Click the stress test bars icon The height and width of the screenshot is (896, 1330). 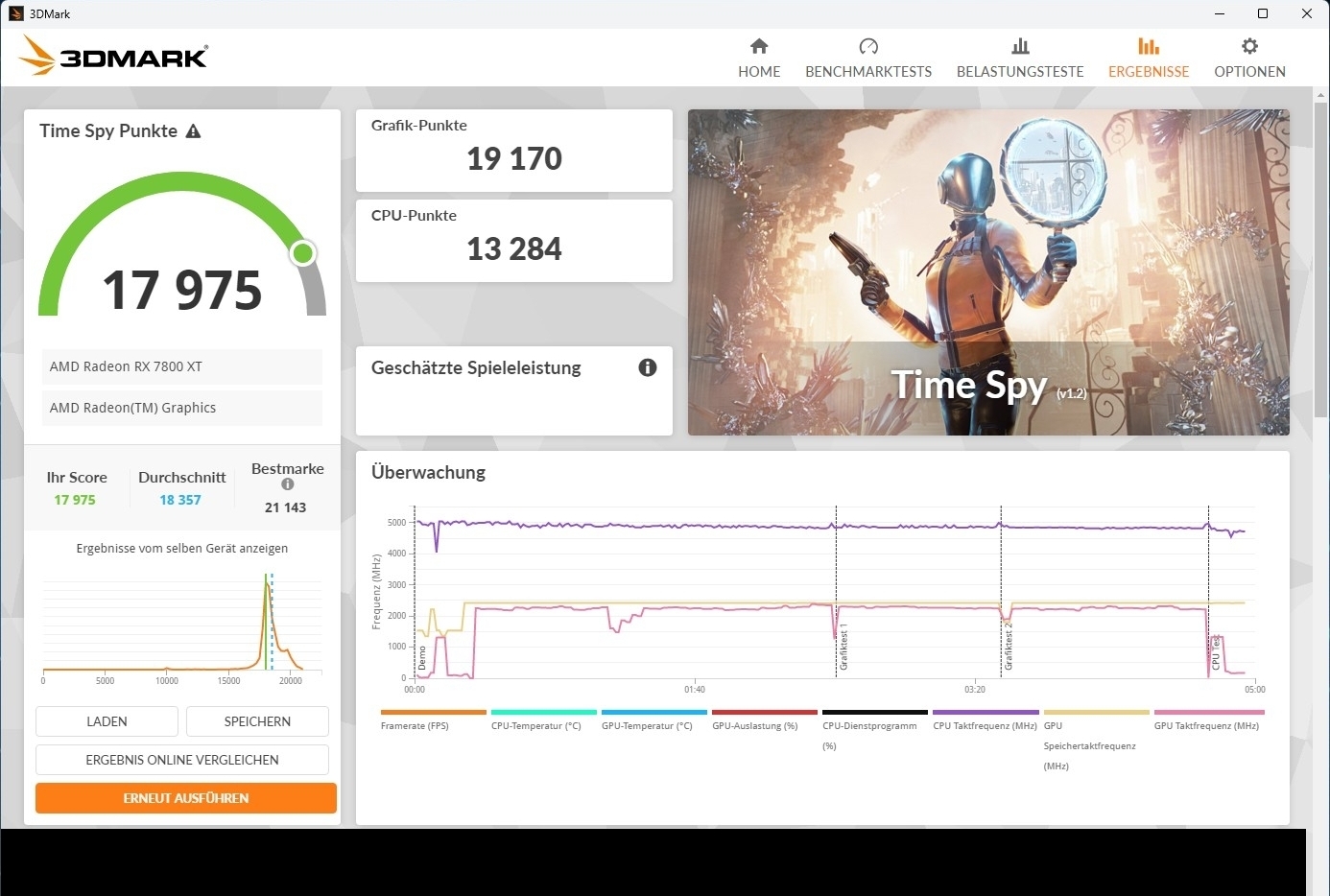coord(1020,46)
